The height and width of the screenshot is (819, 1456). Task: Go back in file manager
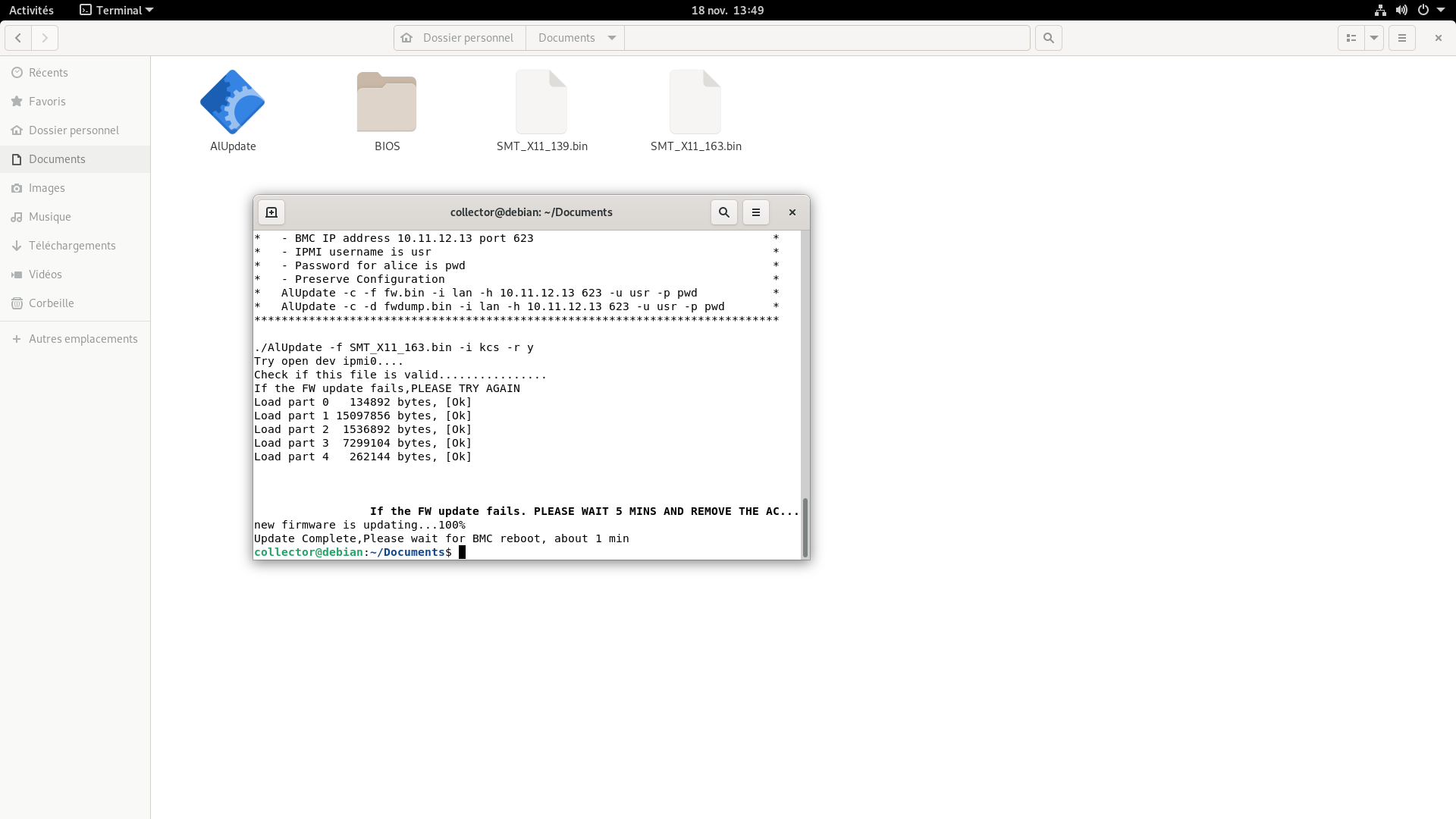pyautogui.click(x=18, y=38)
